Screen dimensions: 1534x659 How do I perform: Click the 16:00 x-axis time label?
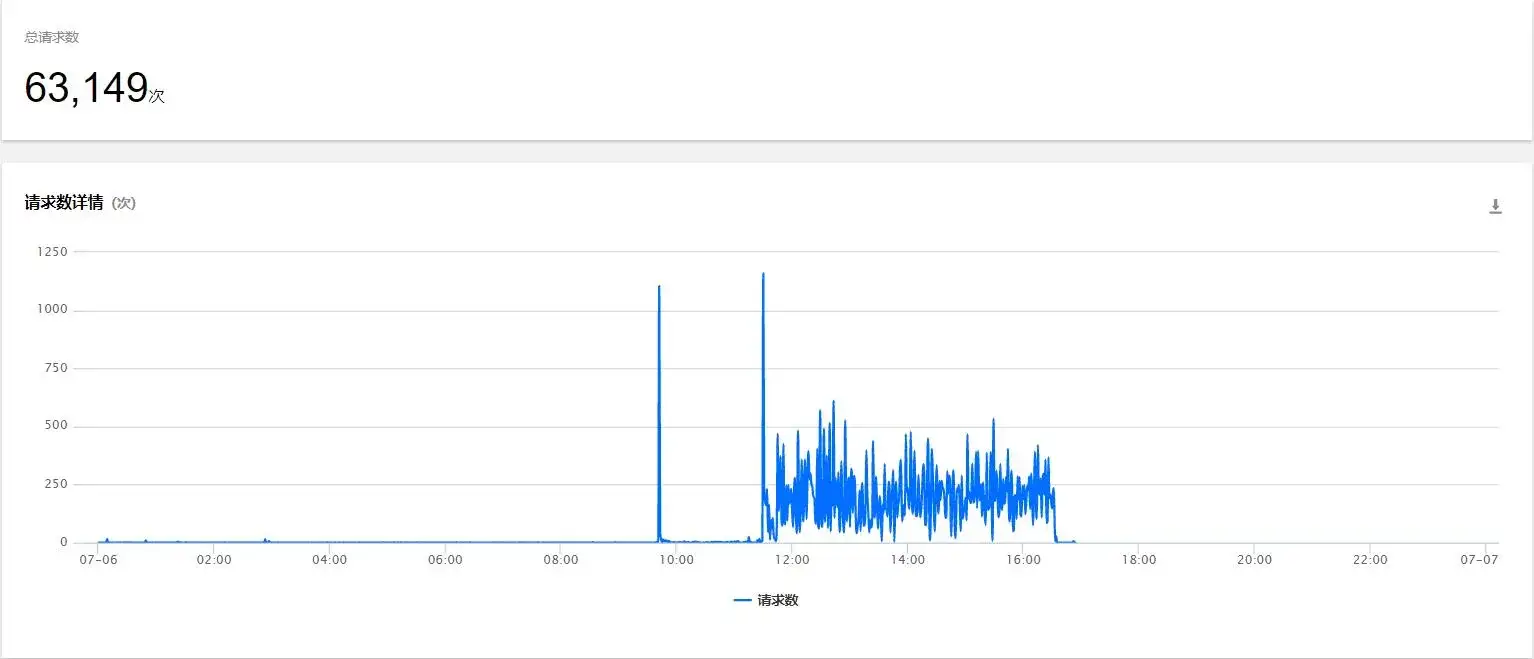coord(1023,560)
